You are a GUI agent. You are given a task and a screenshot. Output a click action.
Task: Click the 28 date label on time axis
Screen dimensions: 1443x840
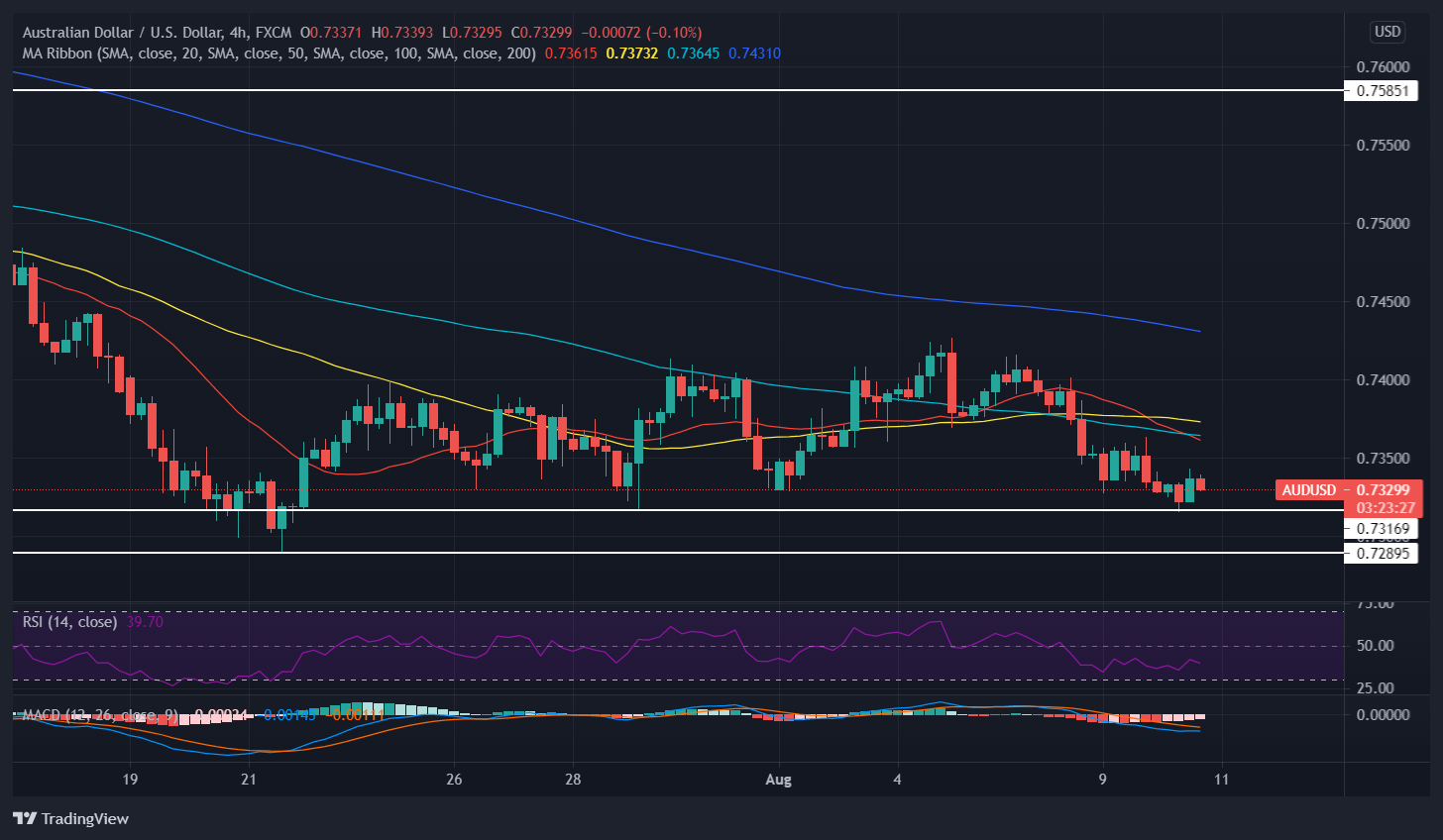pos(573,780)
